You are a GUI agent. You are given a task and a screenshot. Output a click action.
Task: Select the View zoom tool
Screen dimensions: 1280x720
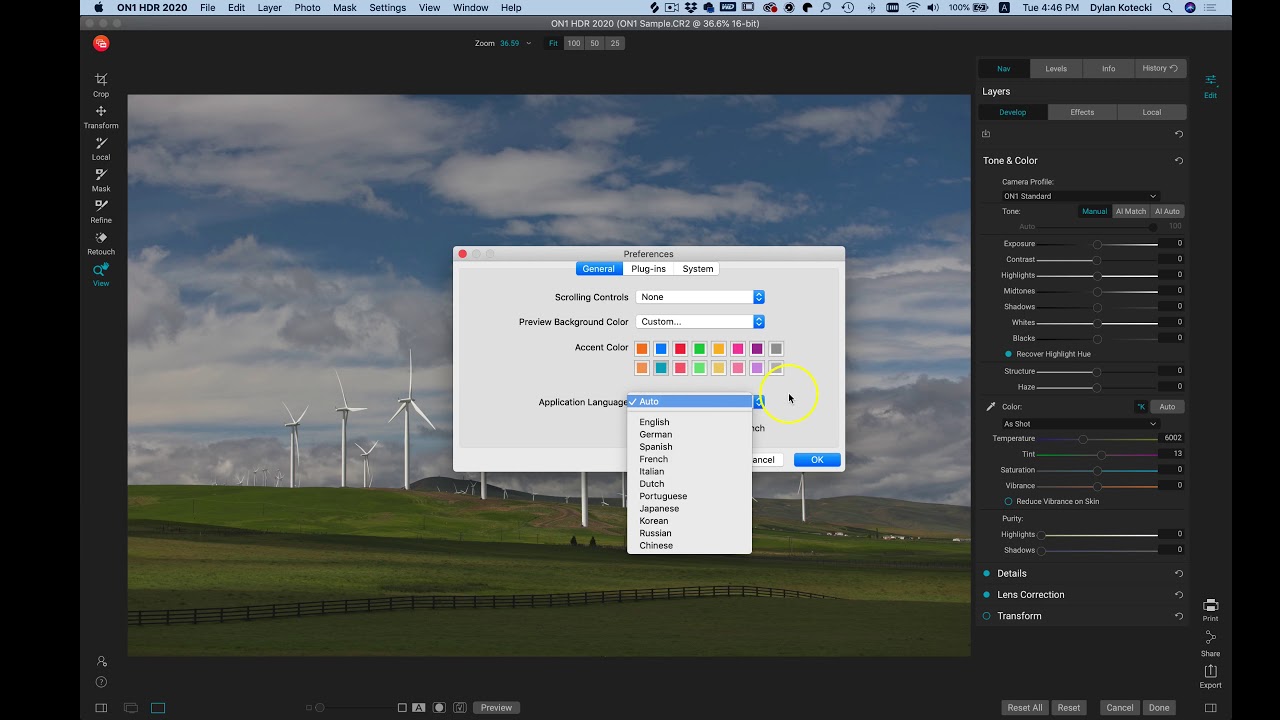[101, 274]
